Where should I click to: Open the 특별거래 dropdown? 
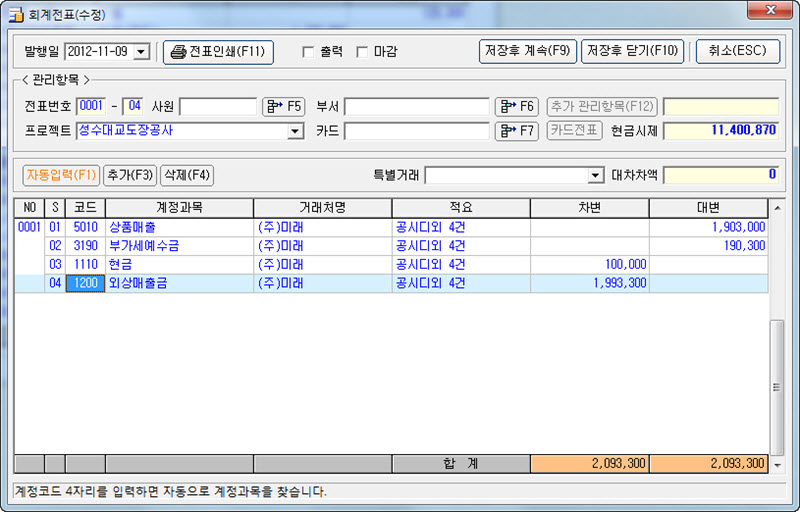595,176
